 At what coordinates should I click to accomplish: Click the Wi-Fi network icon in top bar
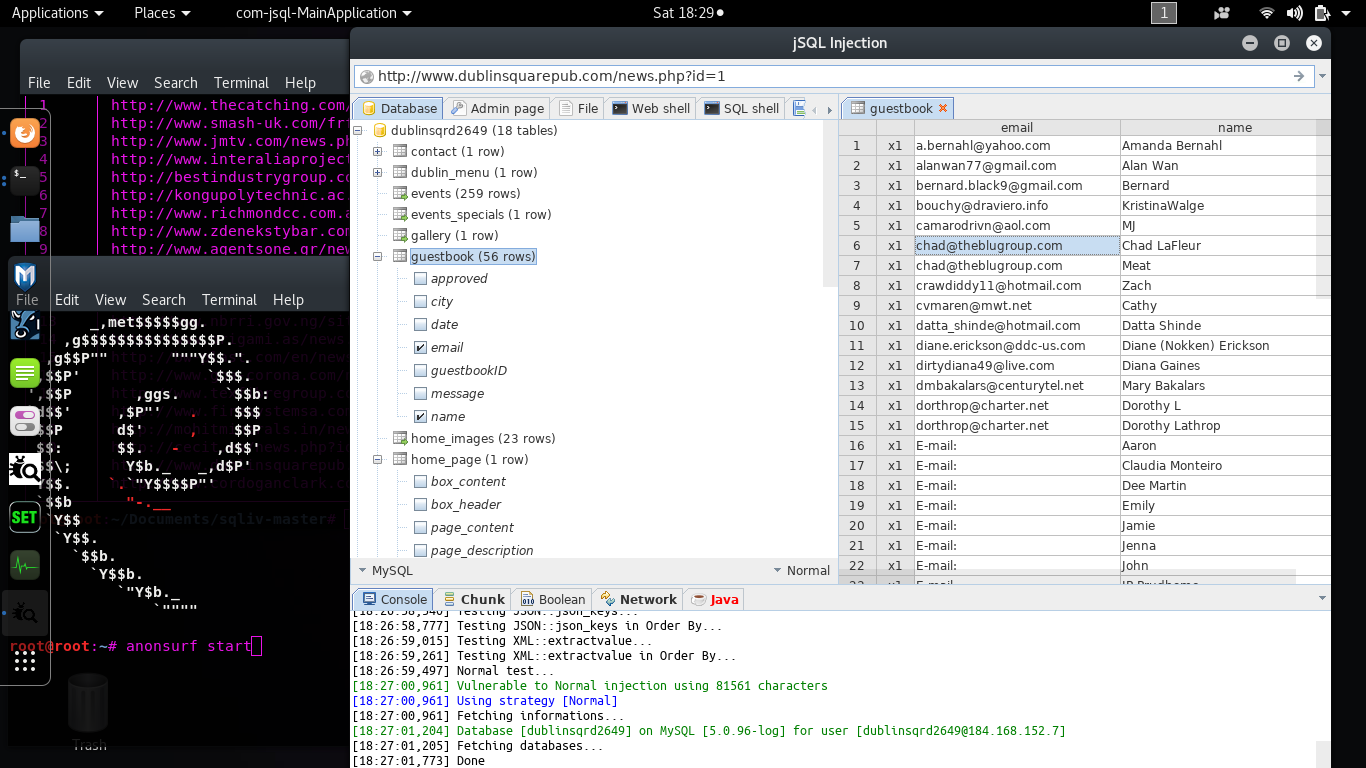(x=1267, y=13)
